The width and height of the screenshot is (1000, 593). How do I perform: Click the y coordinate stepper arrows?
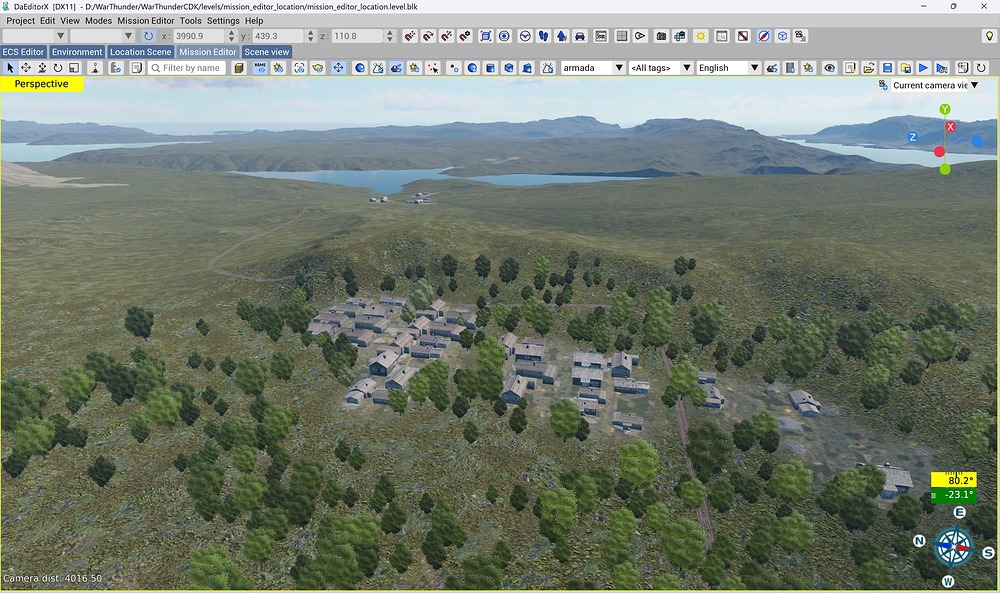[x=311, y=36]
